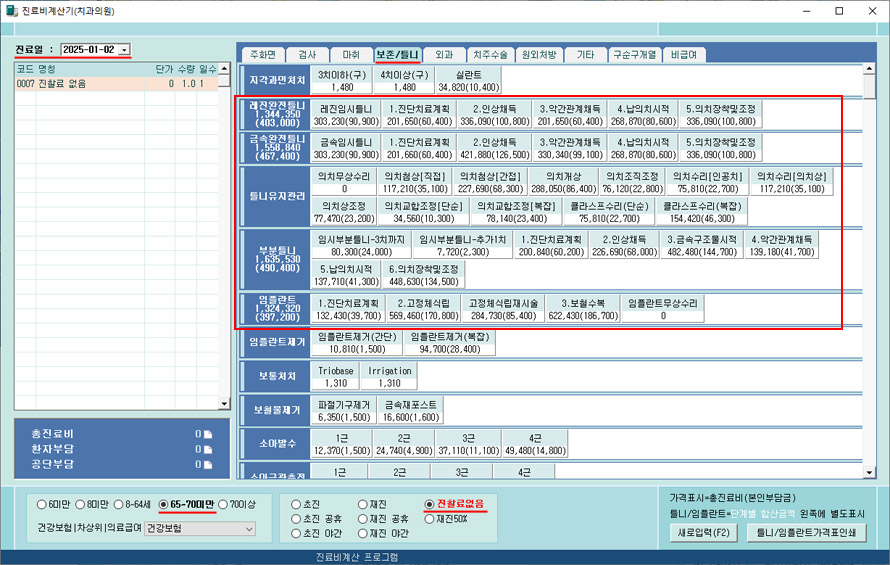Click the document icon beside 환자부담

pyautogui.click(x=208, y=449)
